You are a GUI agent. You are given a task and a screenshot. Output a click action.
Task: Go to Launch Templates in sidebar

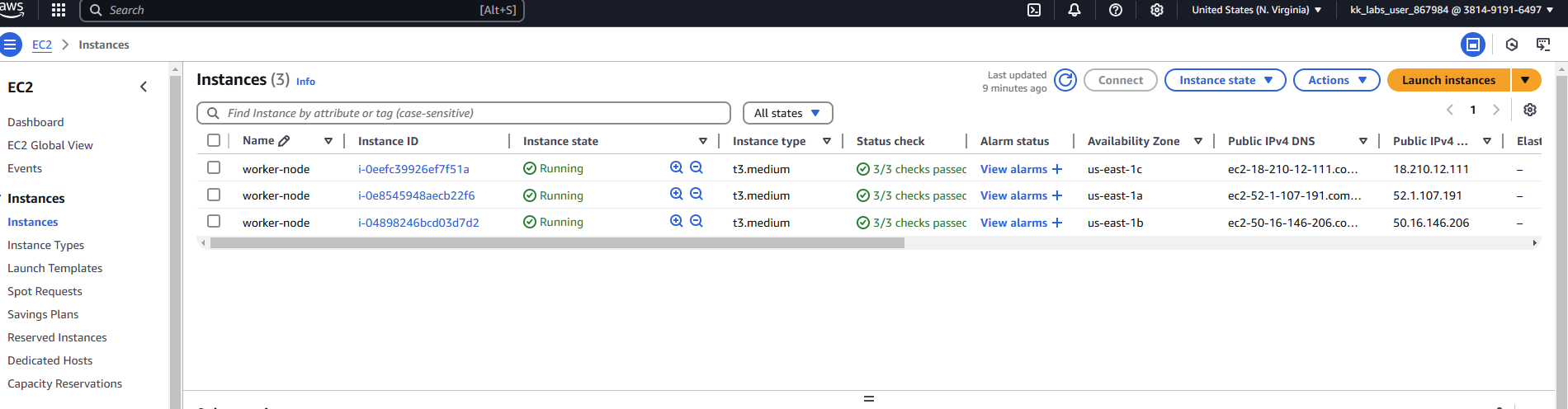click(55, 268)
